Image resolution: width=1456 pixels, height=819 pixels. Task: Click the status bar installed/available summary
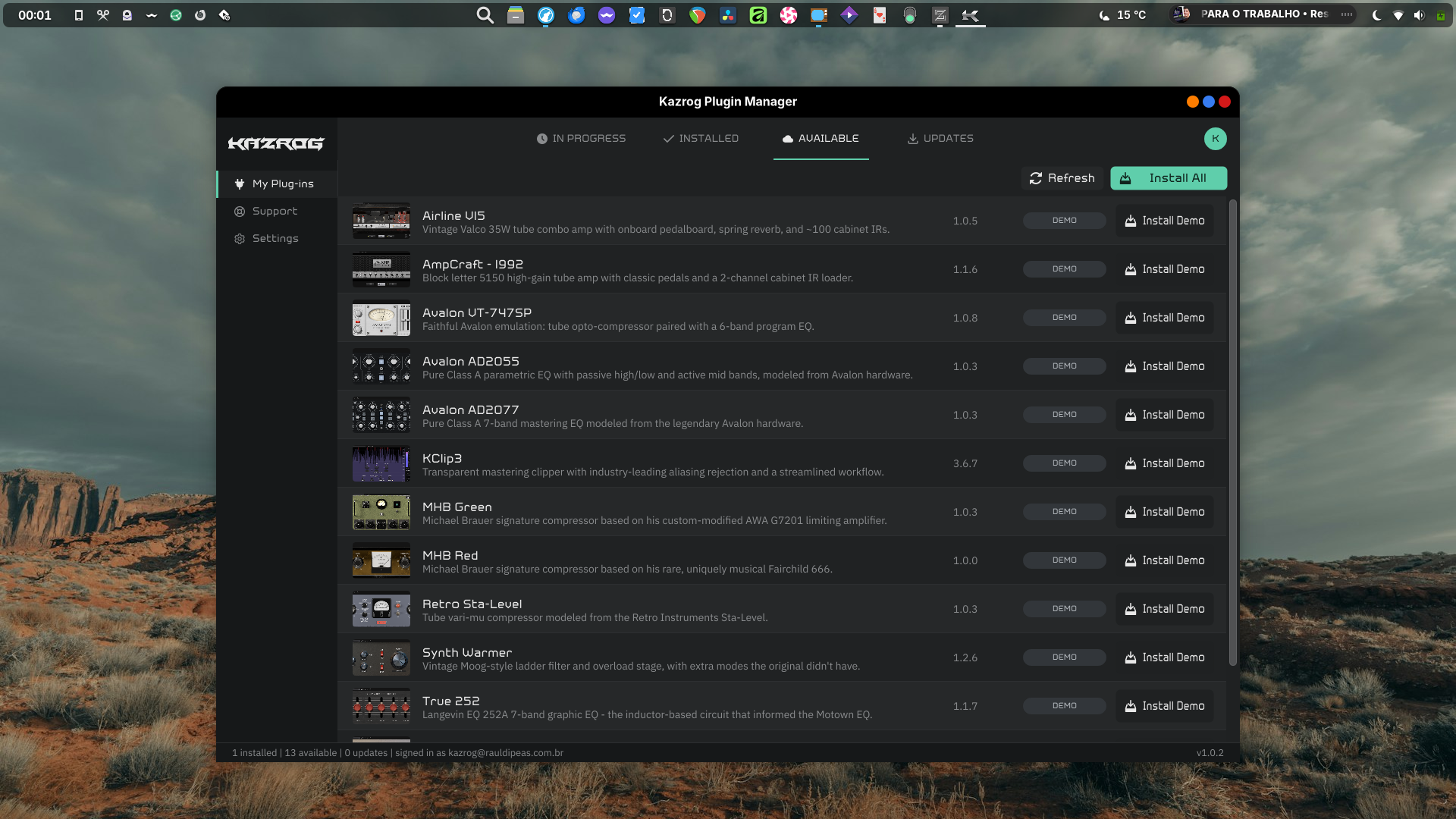[x=397, y=753]
